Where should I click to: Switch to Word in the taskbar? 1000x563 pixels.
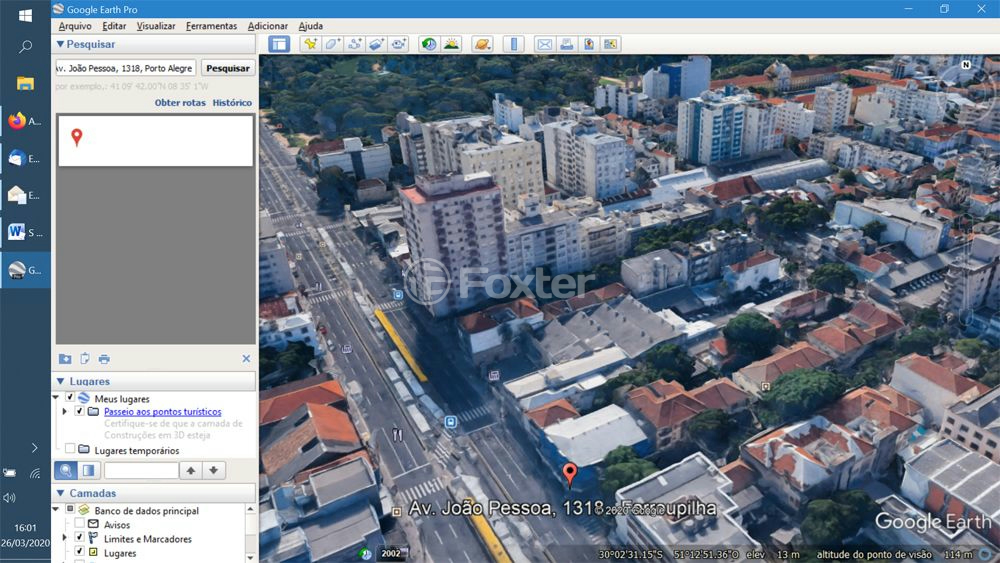pyautogui.click(x=26, y=233)
